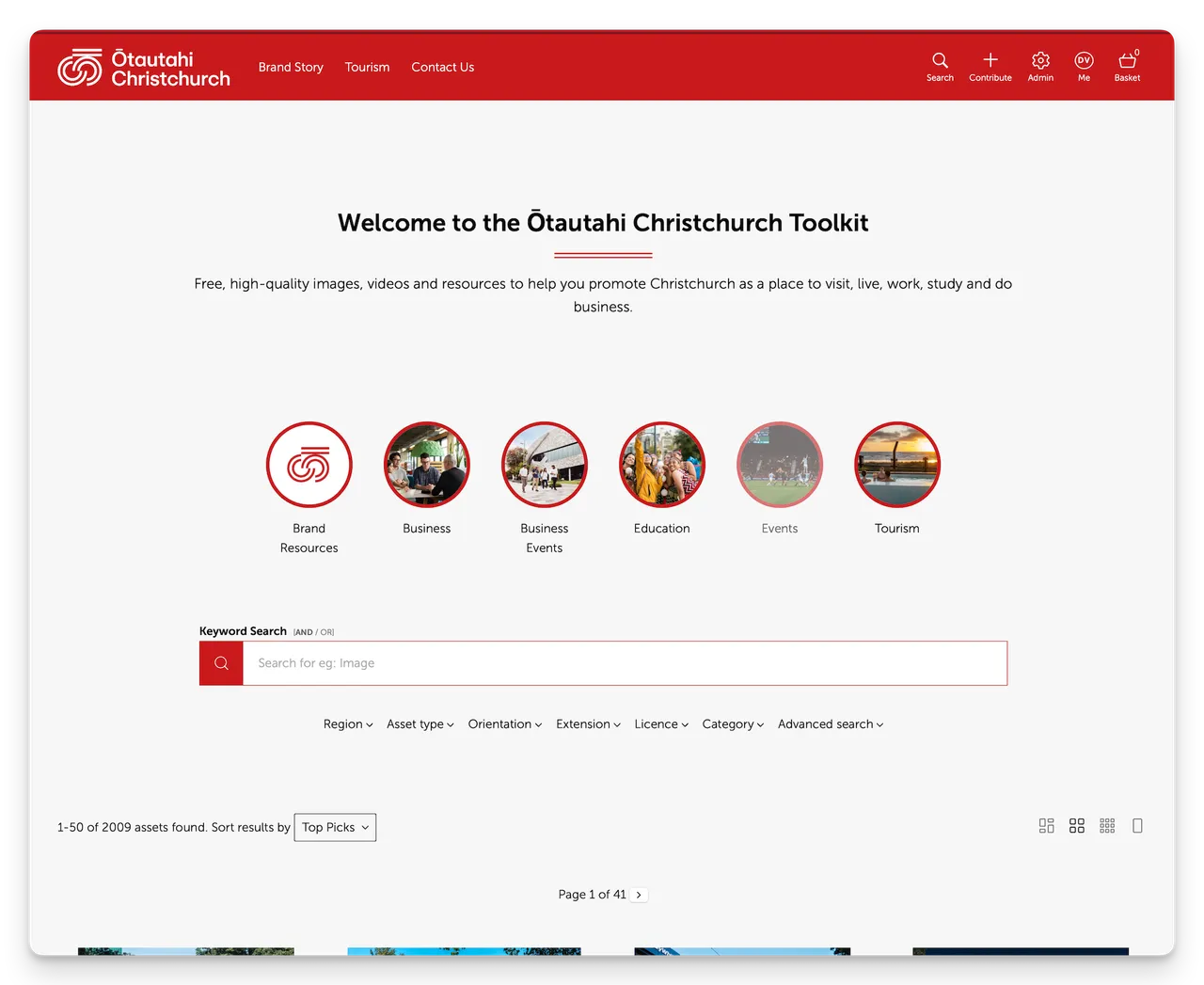Open Contact Us menu item
This screenshot has height=985, width=1204.
443,67
